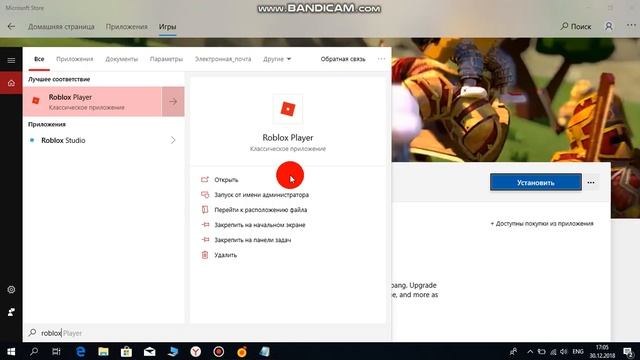Show hidden system tray icons

[530, 352]
